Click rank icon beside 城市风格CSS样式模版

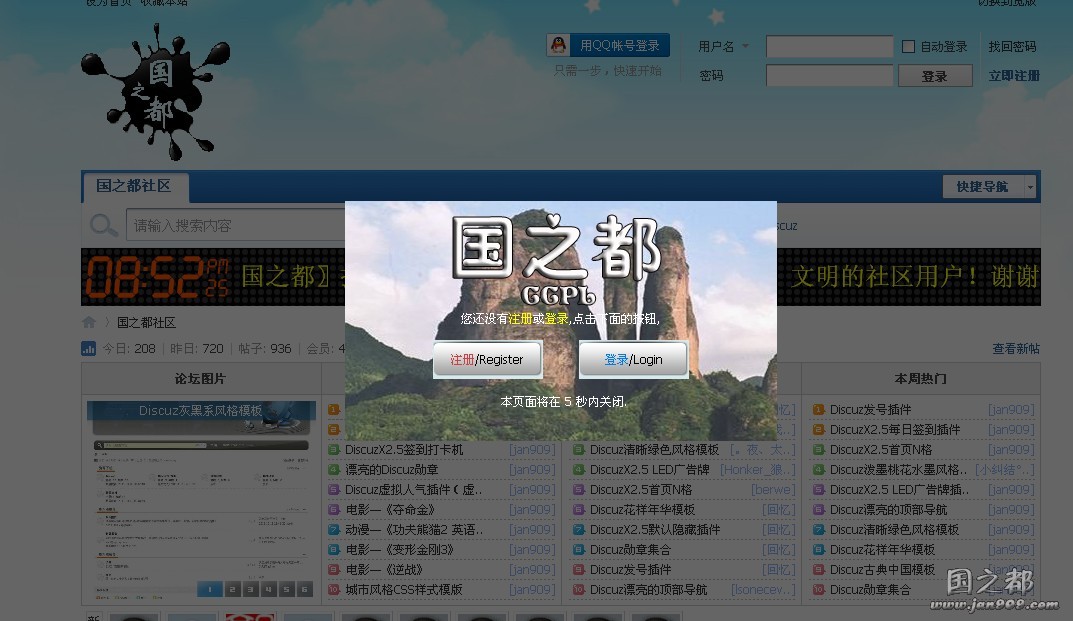(334, 590)
